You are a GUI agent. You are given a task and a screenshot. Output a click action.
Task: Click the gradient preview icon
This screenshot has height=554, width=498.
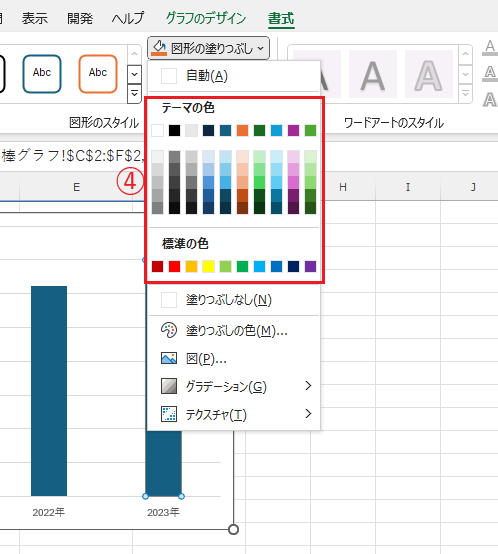[169, 386]
